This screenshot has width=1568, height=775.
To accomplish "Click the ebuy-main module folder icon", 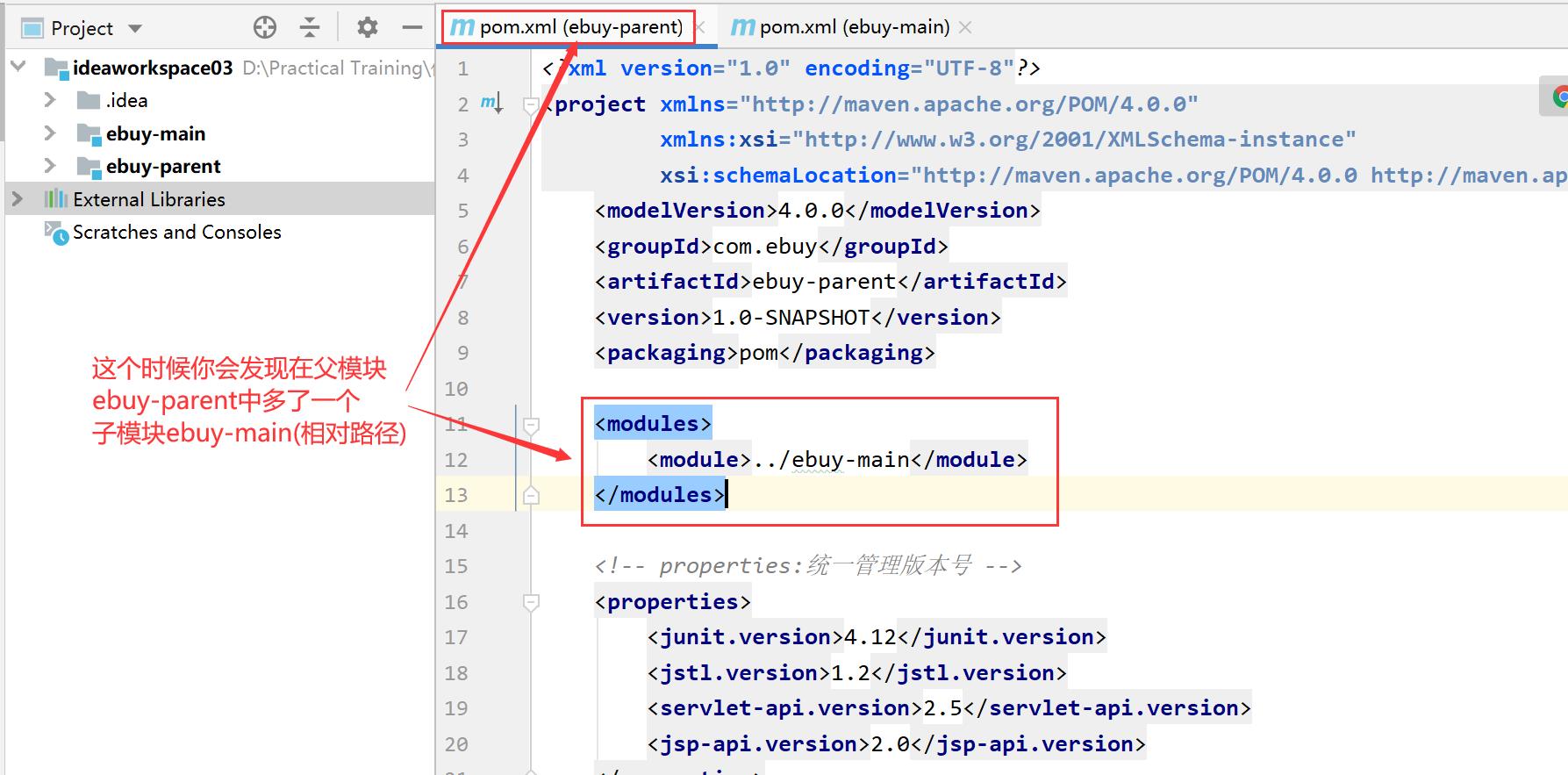I will click(89, 134).
